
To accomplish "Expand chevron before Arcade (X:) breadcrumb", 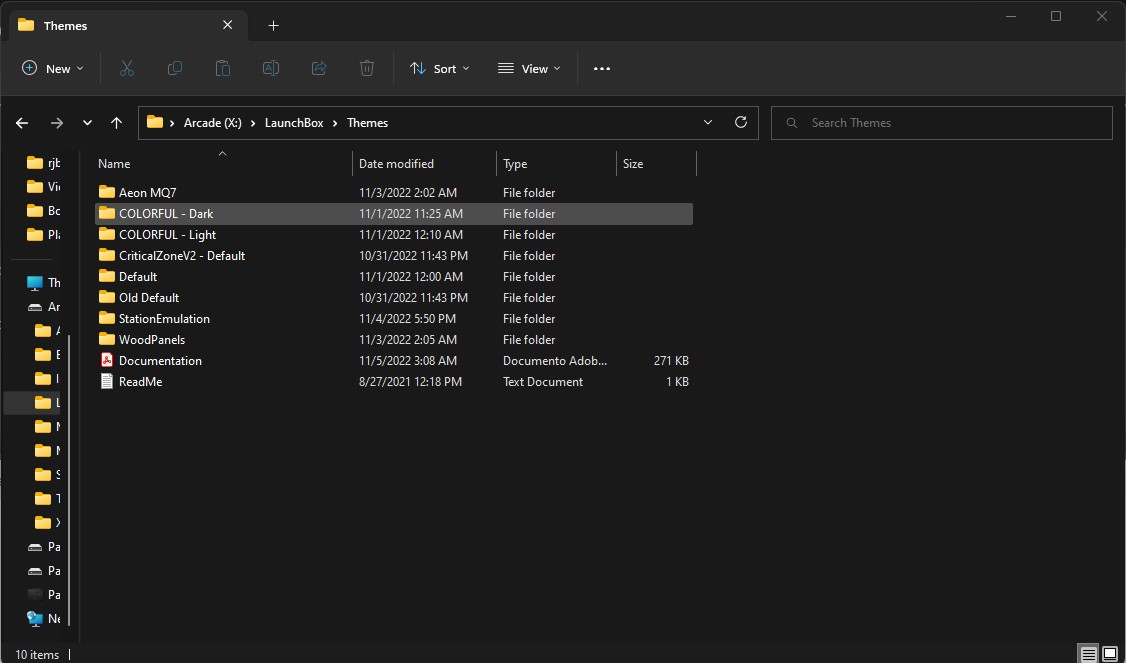I will (172, 123).
